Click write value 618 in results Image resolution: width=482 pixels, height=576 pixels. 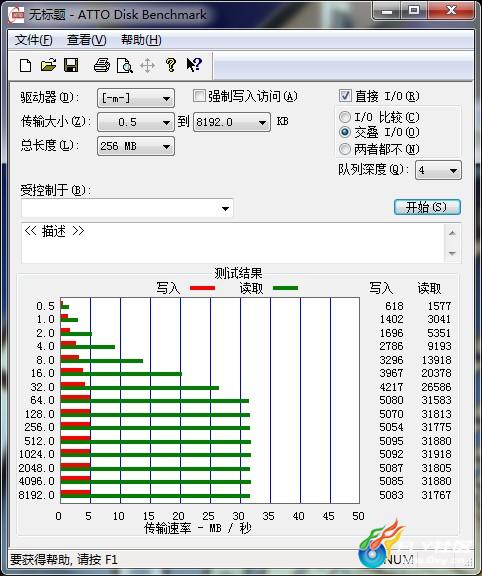point(394,306)
